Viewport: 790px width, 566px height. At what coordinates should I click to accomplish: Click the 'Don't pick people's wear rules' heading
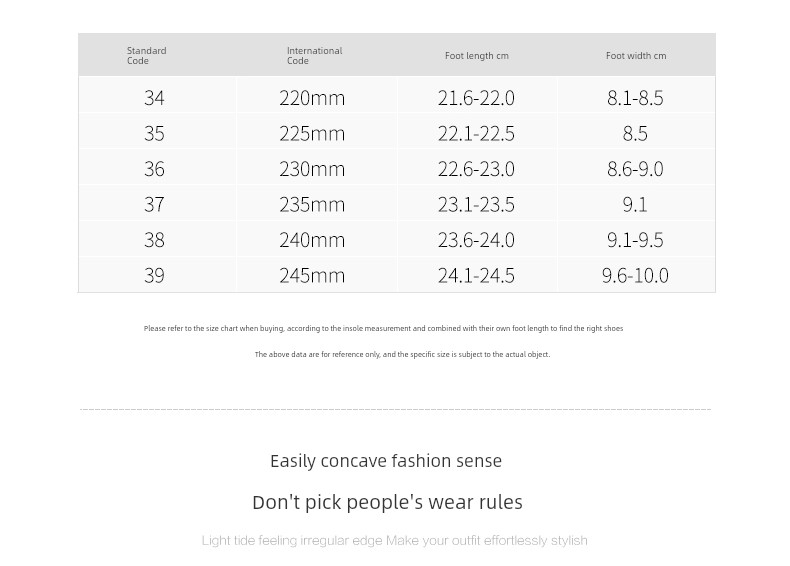coord(387,502)
